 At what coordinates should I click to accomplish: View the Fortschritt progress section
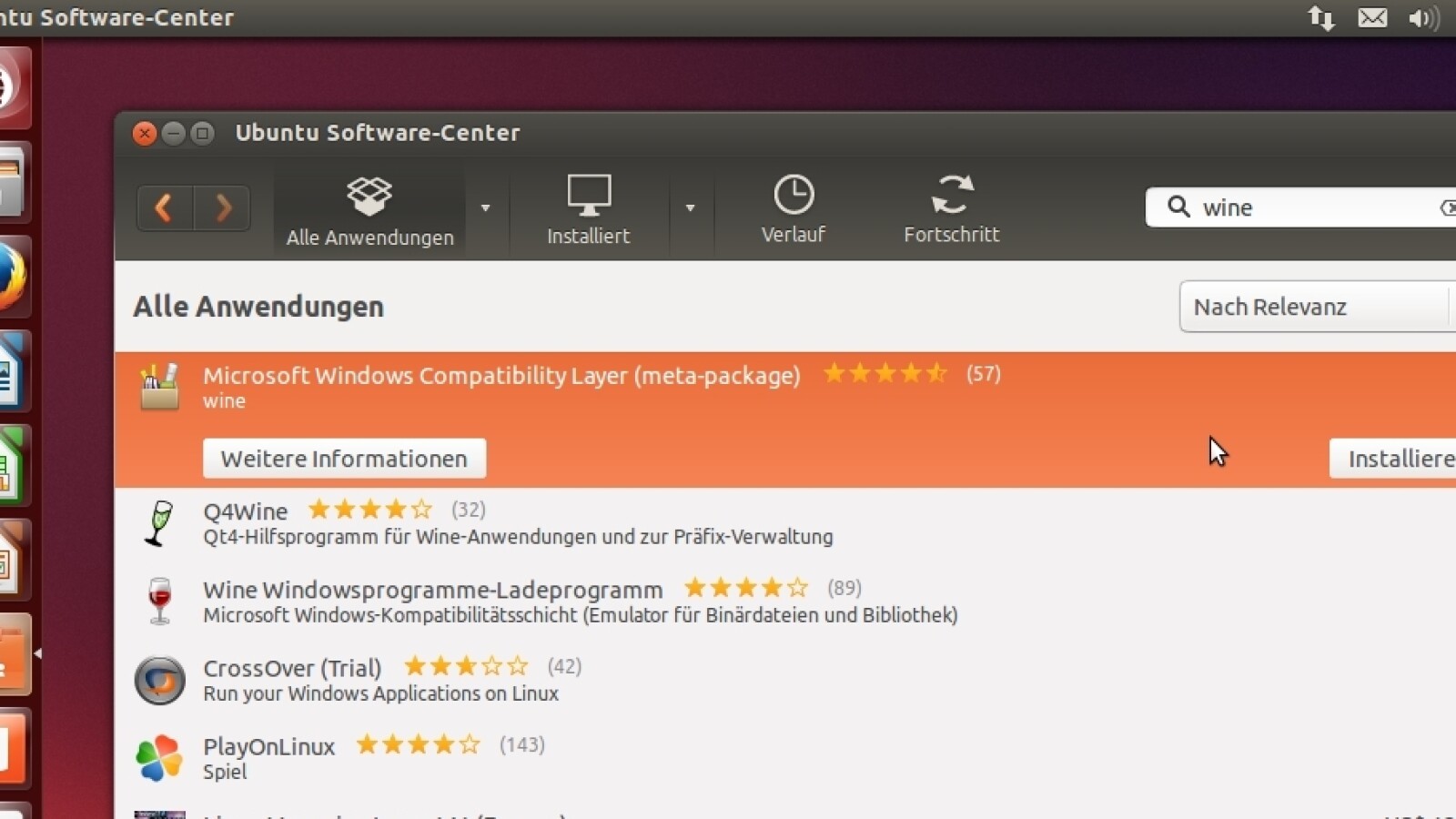coord(952,210)
